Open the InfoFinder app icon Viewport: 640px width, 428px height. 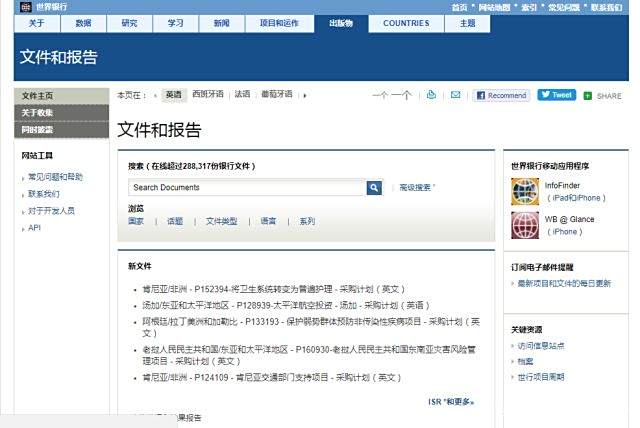click(525, 191)
